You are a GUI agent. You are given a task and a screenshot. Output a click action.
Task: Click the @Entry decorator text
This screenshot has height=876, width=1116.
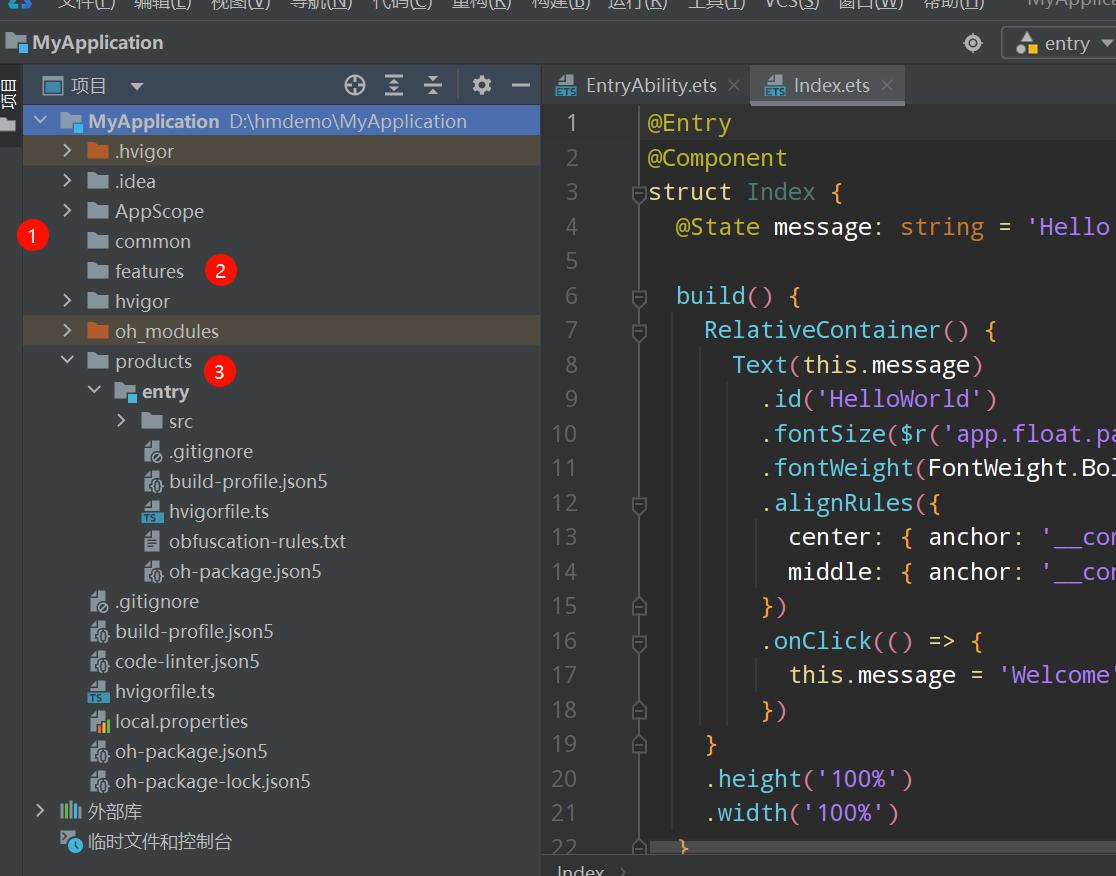click(x=689, y=124)
